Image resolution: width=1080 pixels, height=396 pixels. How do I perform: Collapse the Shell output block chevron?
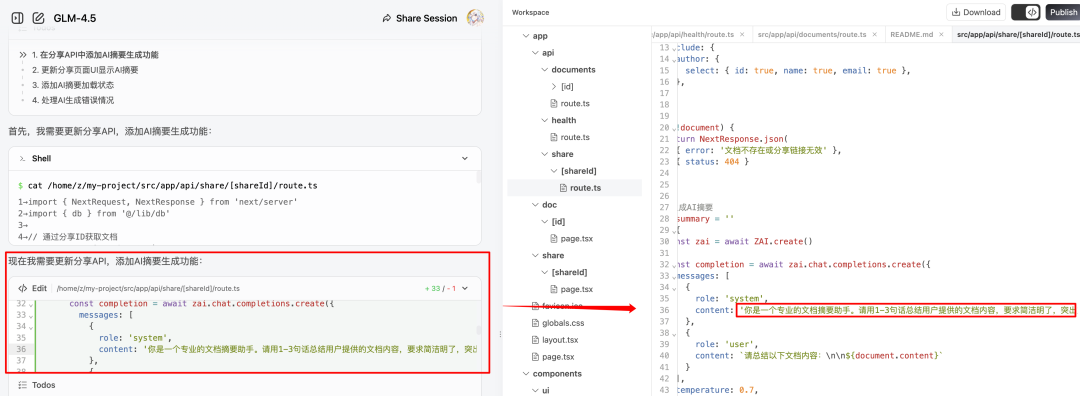point(465,158)
